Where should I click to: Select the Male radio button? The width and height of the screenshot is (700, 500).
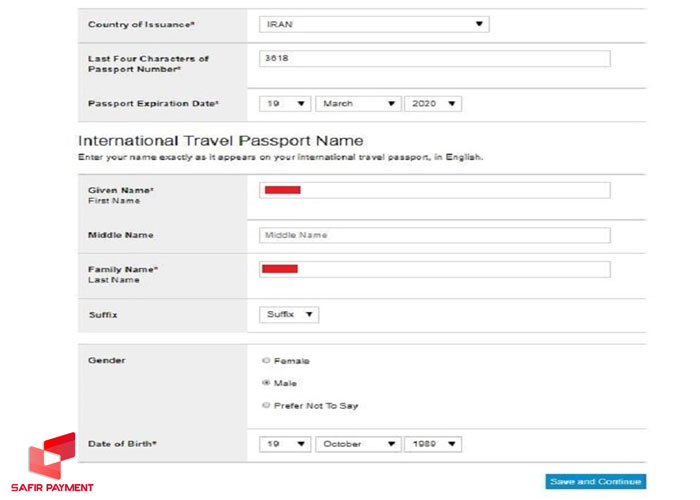click(265, 383)
